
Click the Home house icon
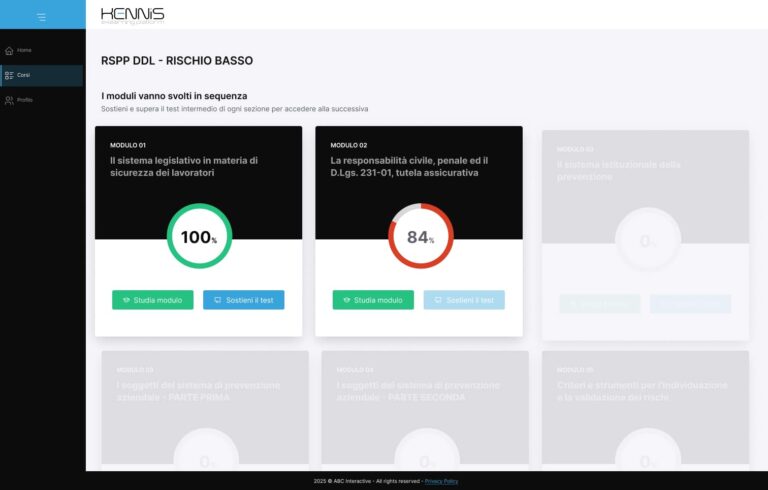click(x=9, y=50)
